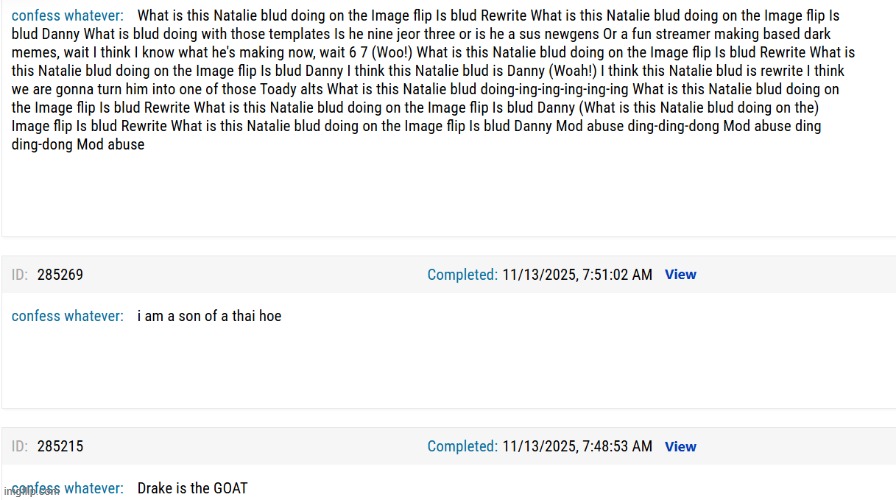The image size is (896, 500).
Task: Click the 'Completed:' label beside 7:48:53 AM
Action: coord(462,446)
